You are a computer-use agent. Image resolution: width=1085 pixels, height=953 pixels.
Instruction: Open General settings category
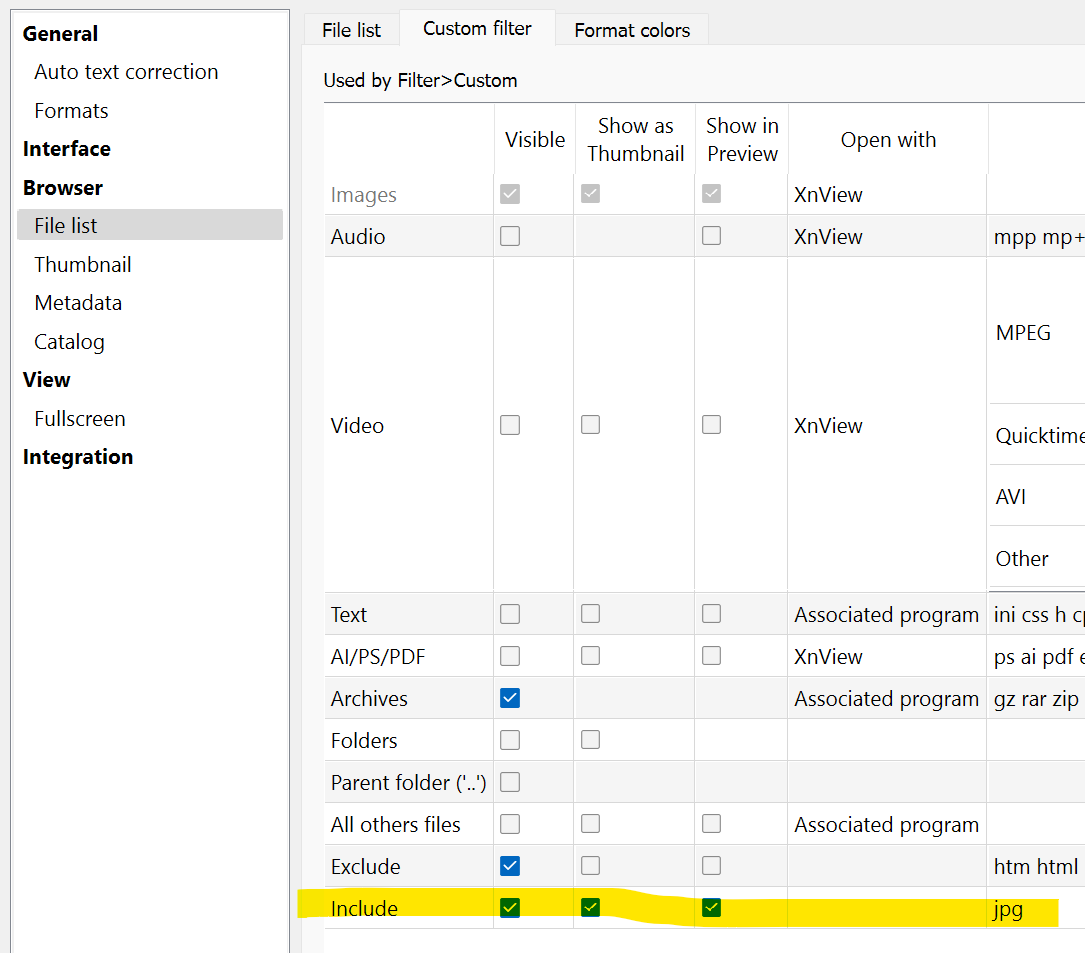click(x=60, y=33)
